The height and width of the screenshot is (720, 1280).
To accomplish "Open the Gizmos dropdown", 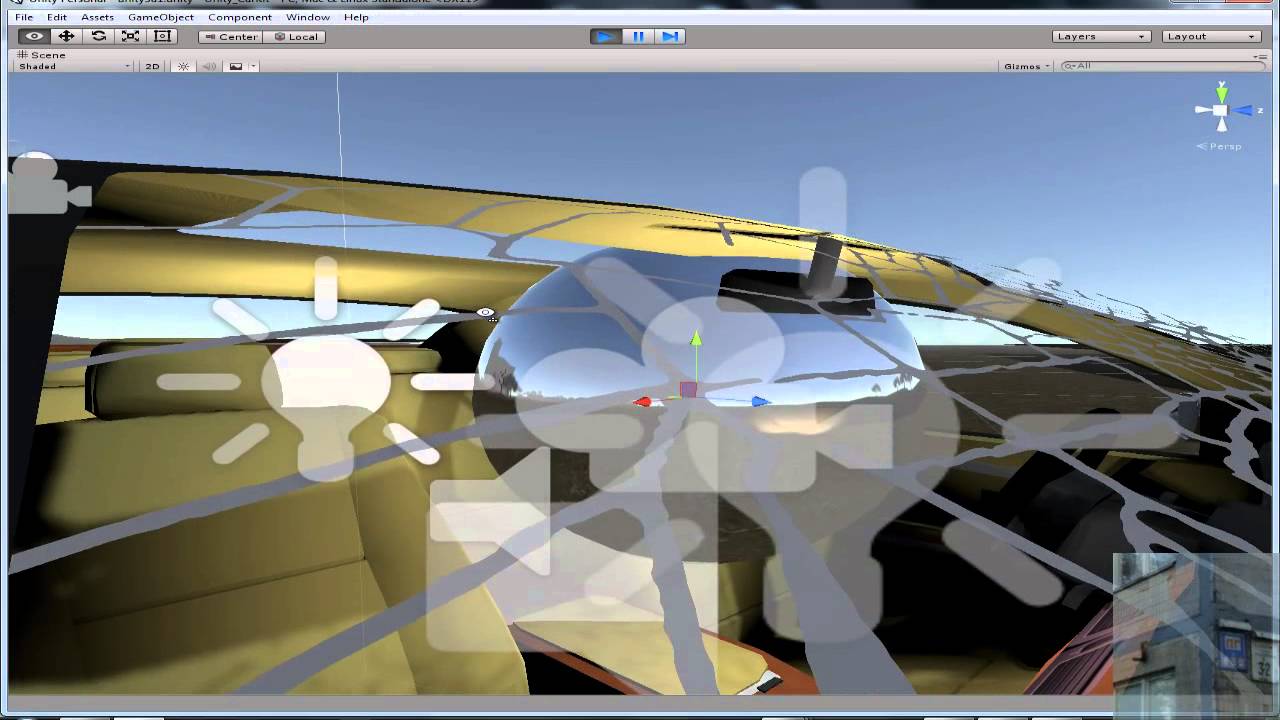I will pyautogui.click(x=1027, y=66).
